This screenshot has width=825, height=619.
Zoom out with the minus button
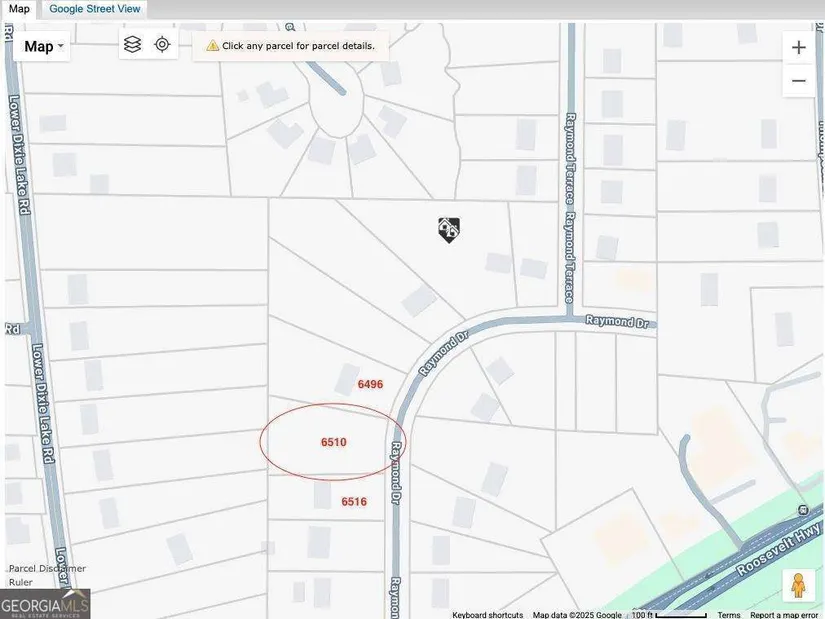click(x=798, y=81)
